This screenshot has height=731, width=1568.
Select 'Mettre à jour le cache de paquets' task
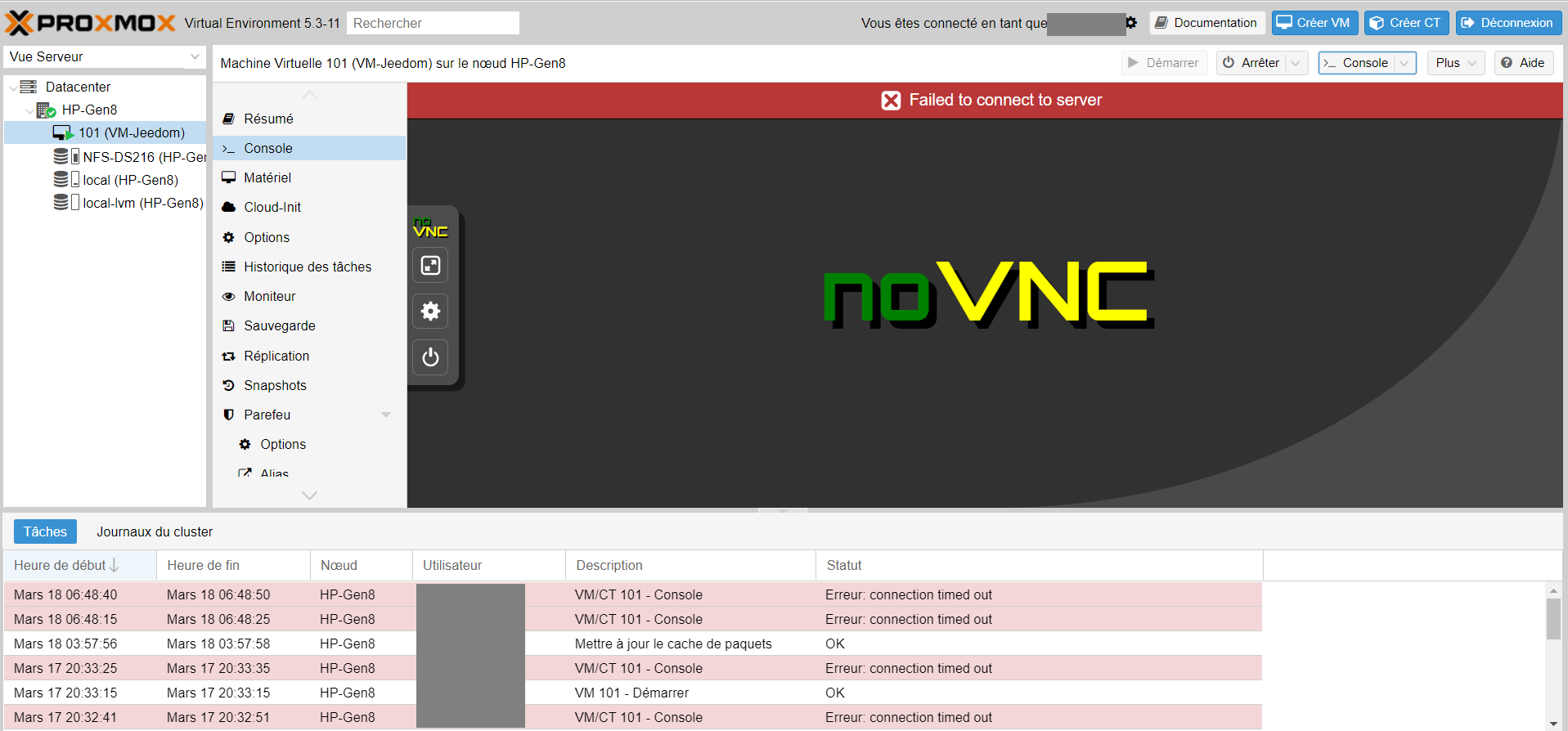pyautogui.click(x=633, y=644)
